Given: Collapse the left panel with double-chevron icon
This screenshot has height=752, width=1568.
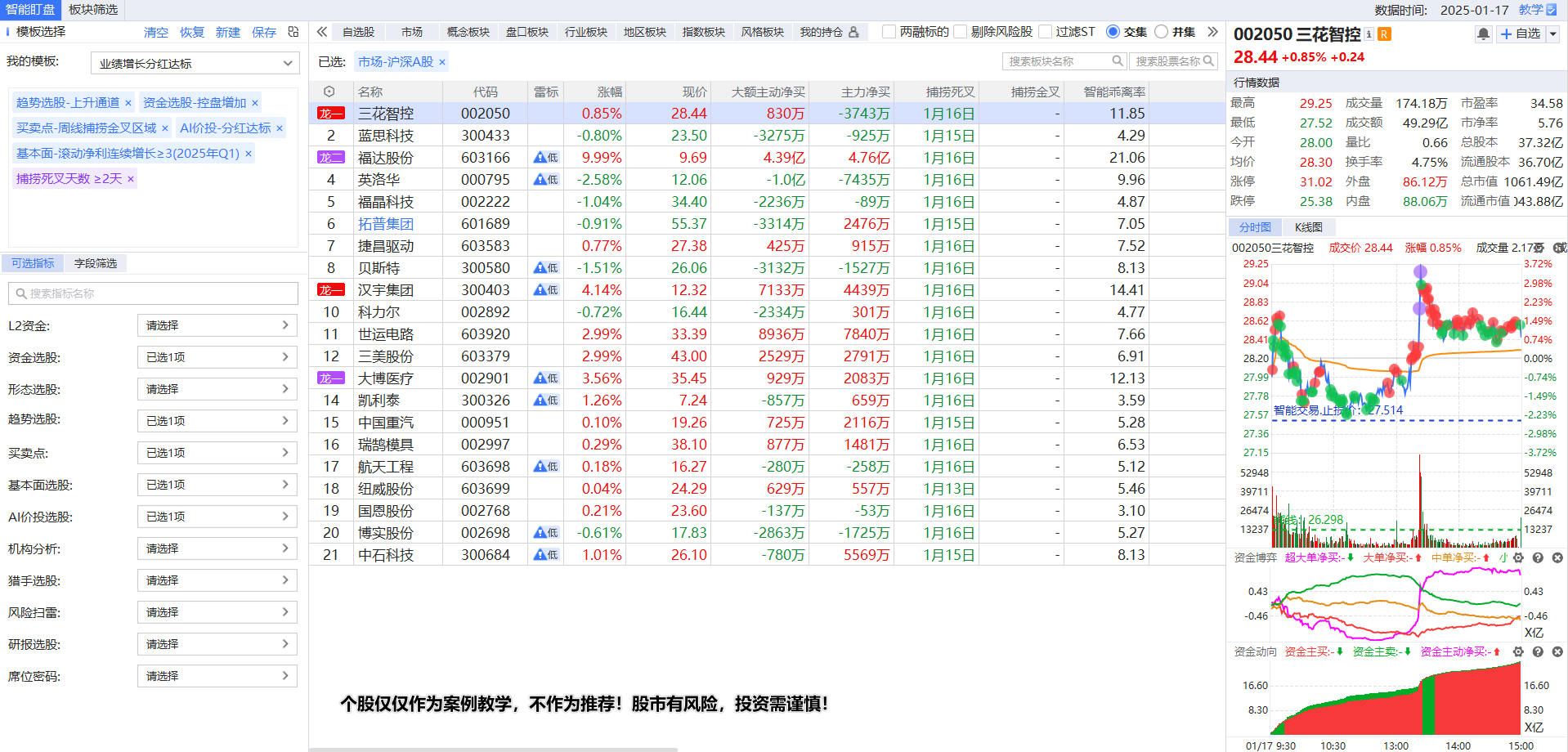Looking at the screenshot, I should [322, 32].
